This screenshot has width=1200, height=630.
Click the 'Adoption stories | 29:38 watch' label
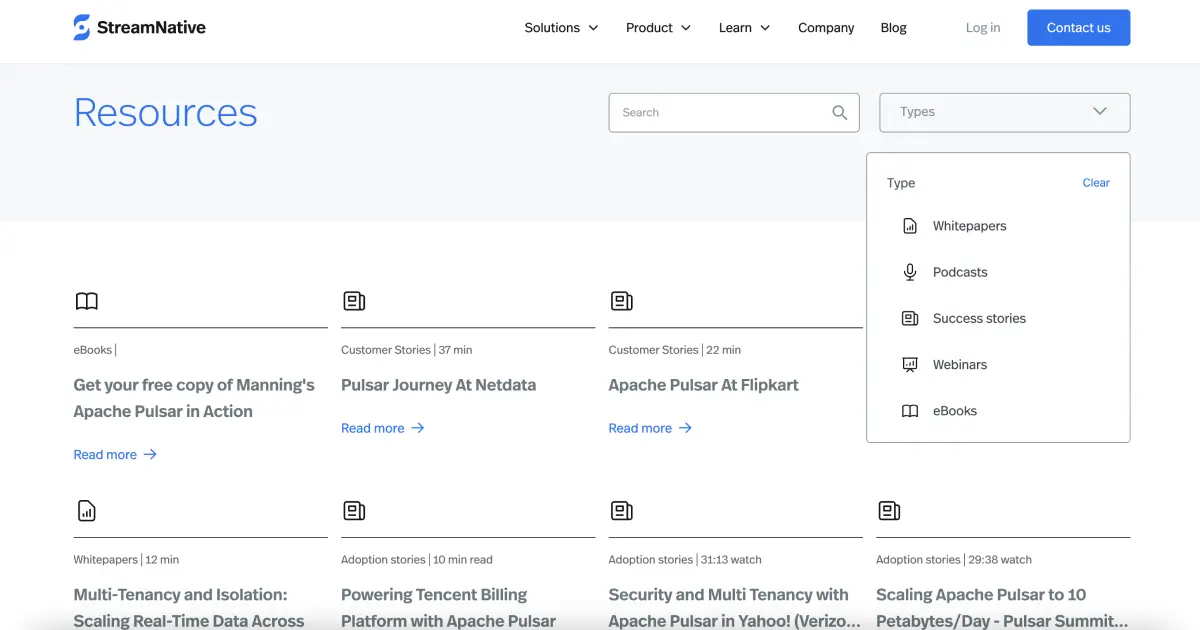click(954, 560)
